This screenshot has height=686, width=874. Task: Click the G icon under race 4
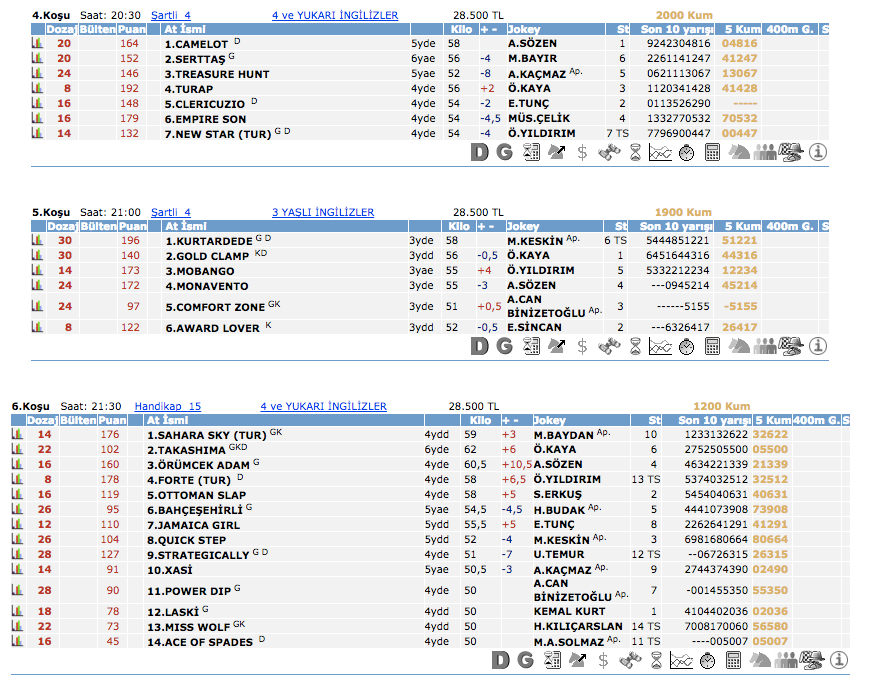(505, 152)
